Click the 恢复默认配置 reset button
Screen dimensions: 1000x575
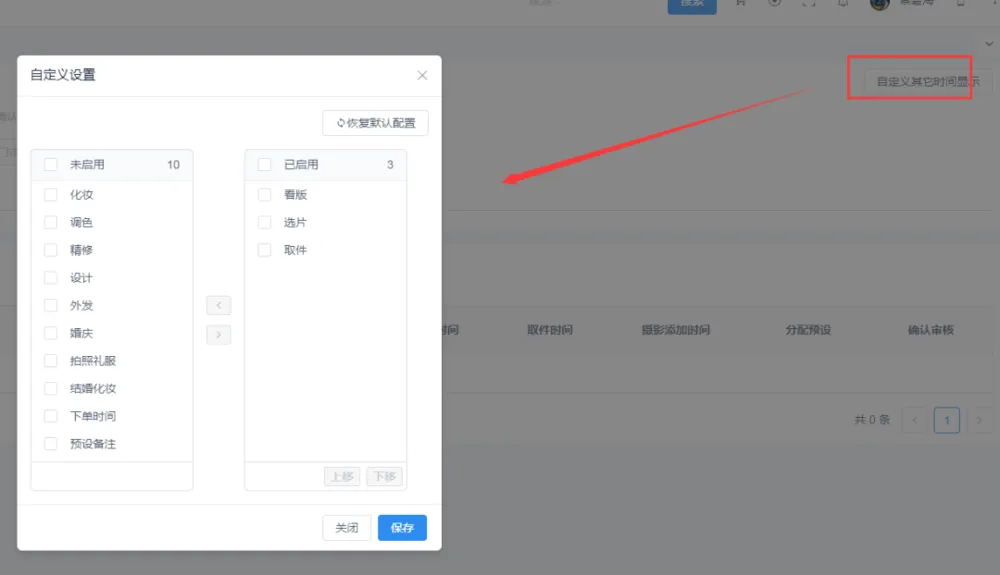(x=375, y=123)
